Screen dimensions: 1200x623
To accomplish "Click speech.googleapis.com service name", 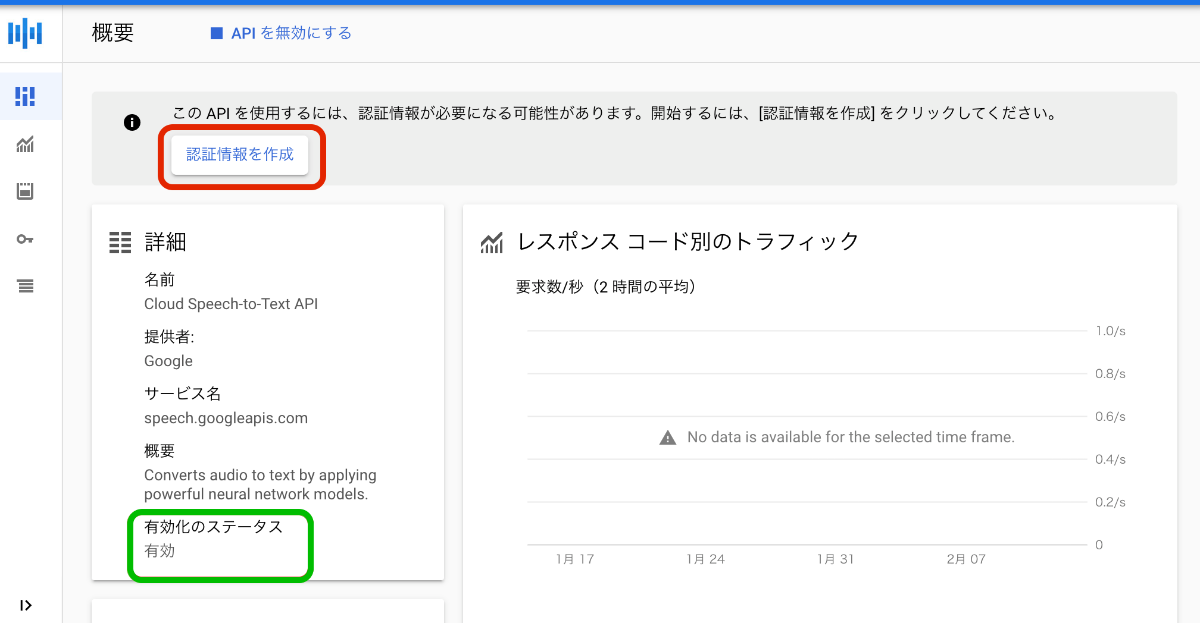I will pyautogui.click(x=226, y=418).
